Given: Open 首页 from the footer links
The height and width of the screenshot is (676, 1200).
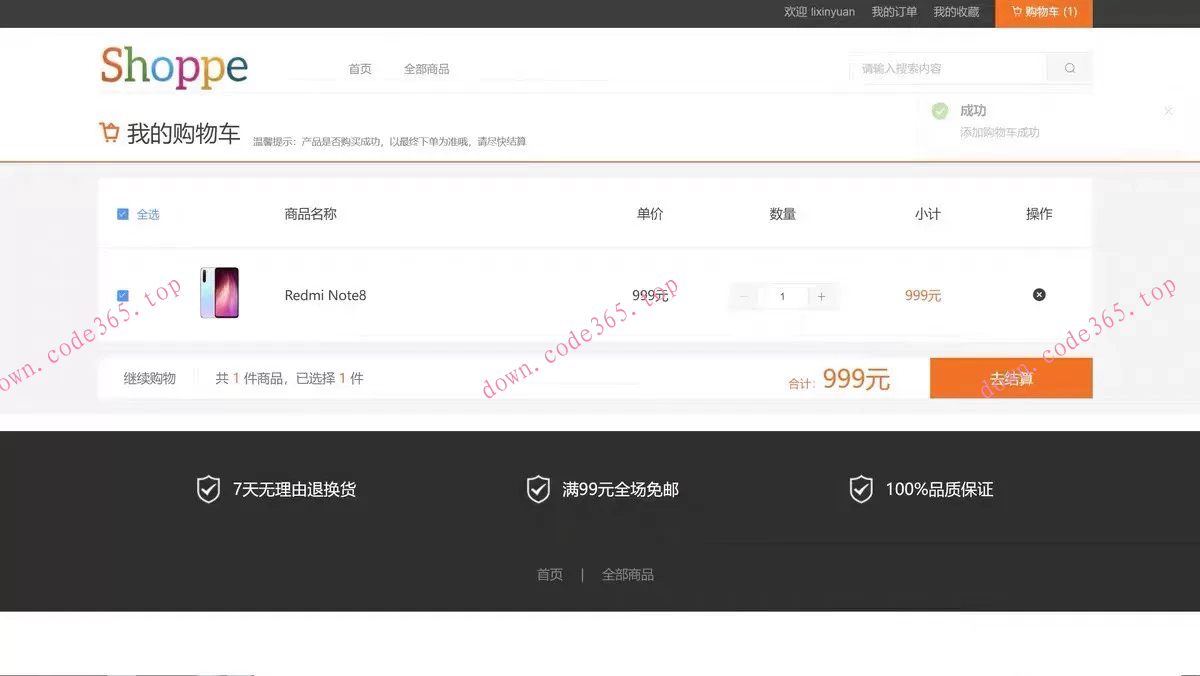Looking at the screenshot, I should (x=549, y=574).
